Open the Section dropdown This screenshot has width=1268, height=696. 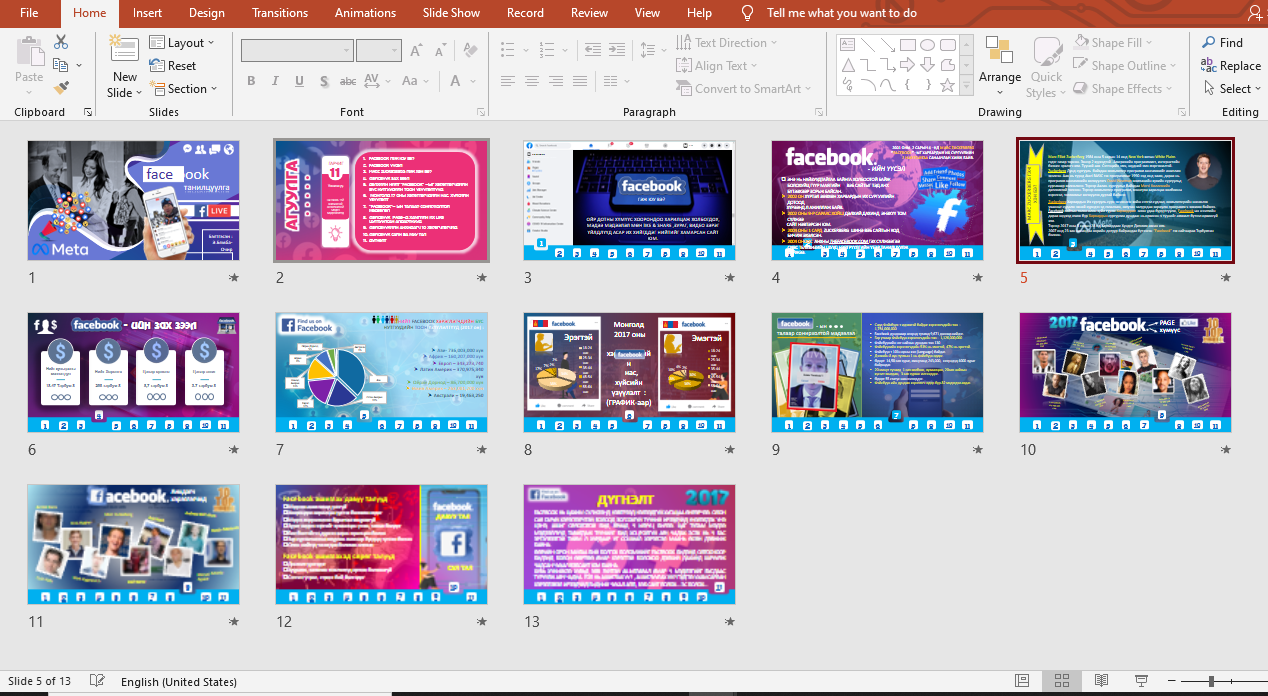tap(184, 89)
